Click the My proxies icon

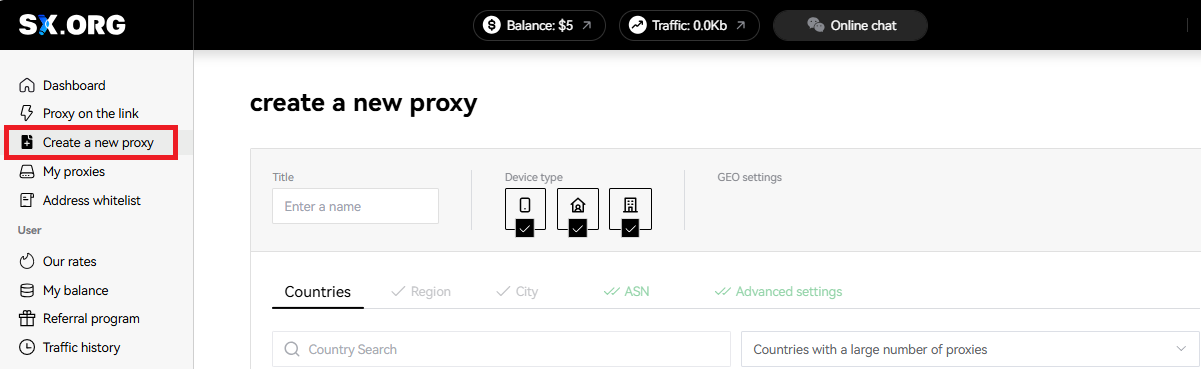[27, 172]
